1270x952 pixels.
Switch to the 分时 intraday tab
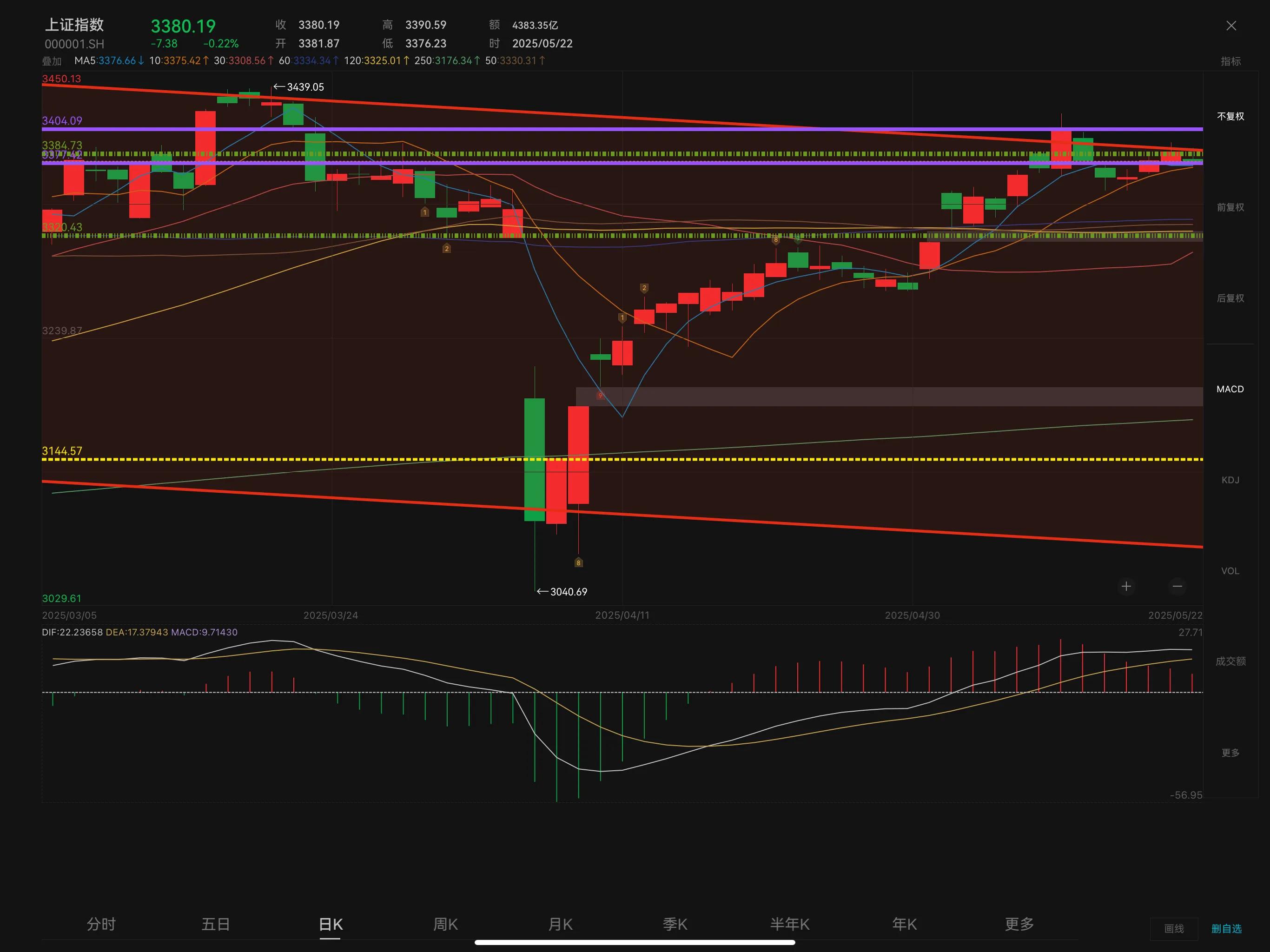point(101,925)
